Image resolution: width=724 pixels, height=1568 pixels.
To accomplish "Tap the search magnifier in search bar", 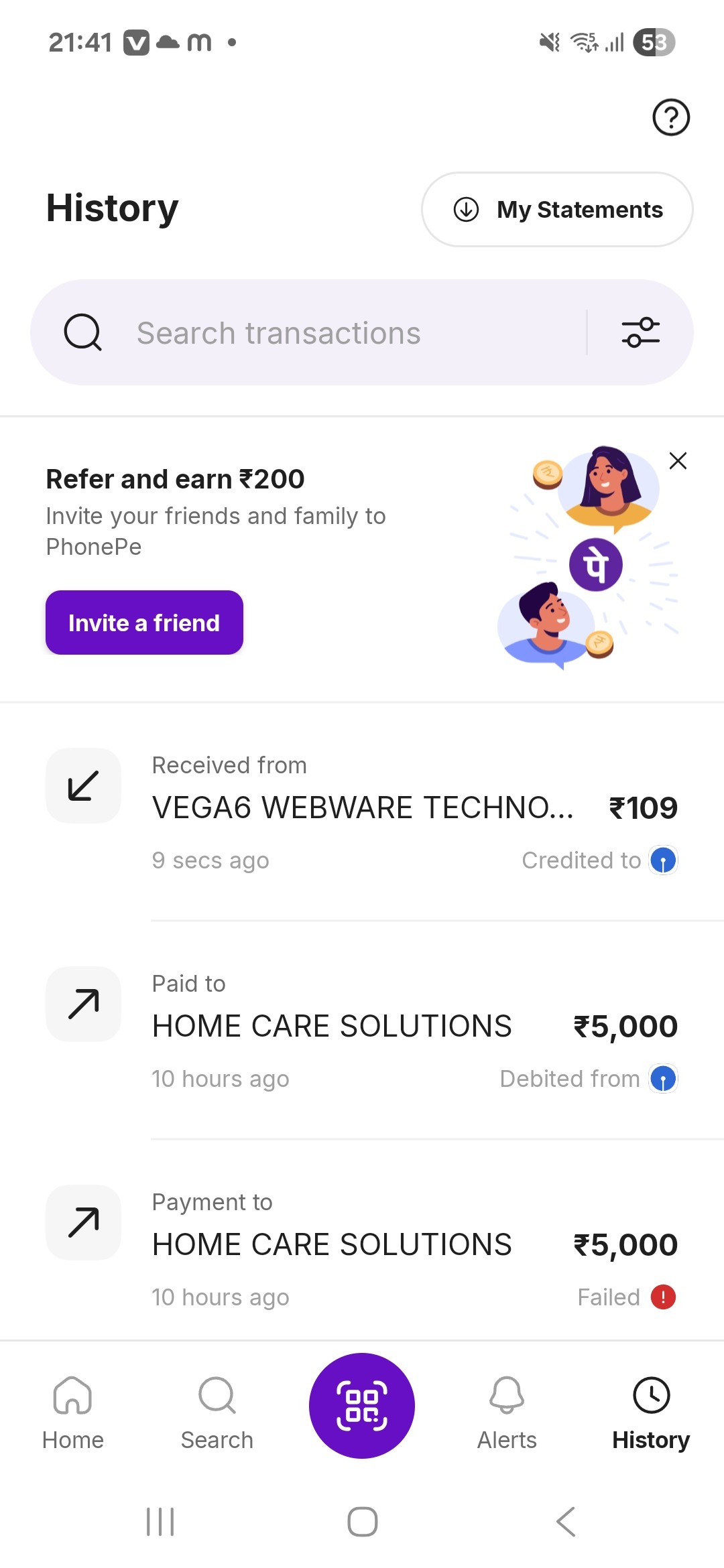I will 82,332.
